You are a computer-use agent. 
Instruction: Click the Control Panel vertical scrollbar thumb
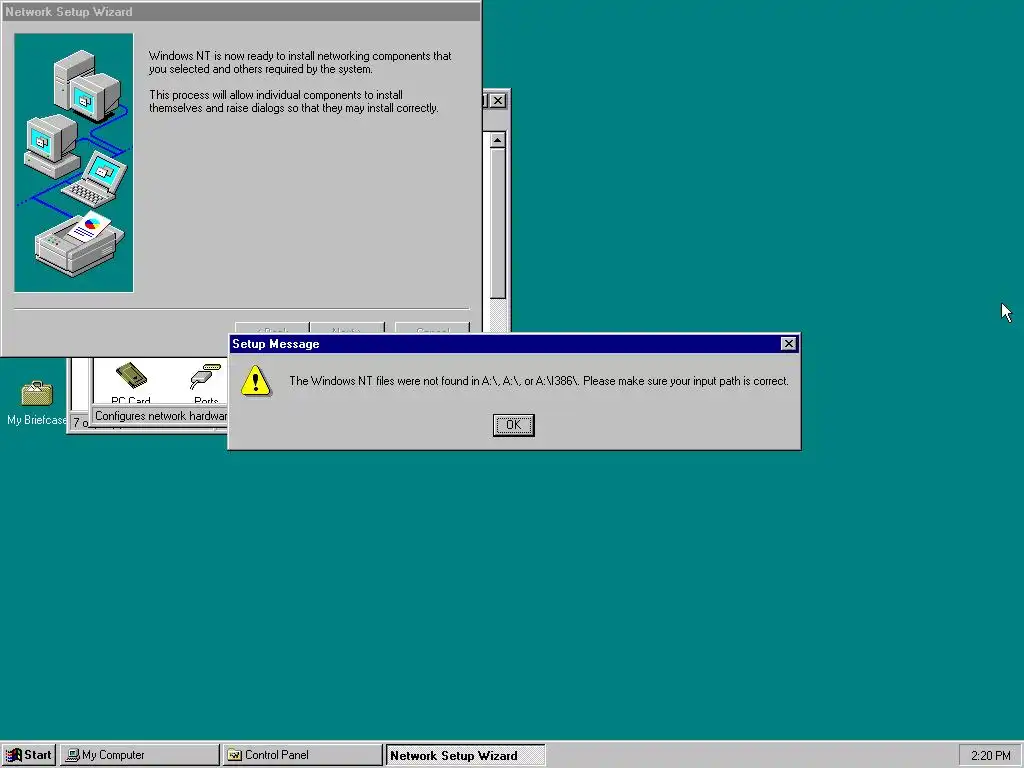pos(498,223)
